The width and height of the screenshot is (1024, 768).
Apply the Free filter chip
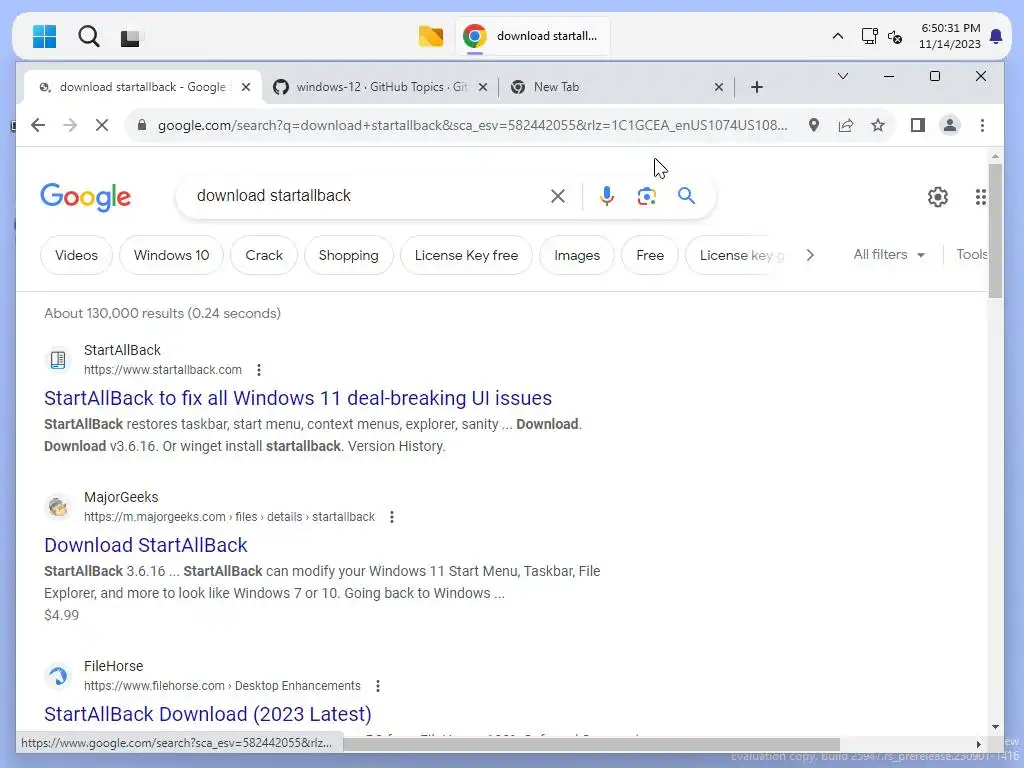click(650, 255)
